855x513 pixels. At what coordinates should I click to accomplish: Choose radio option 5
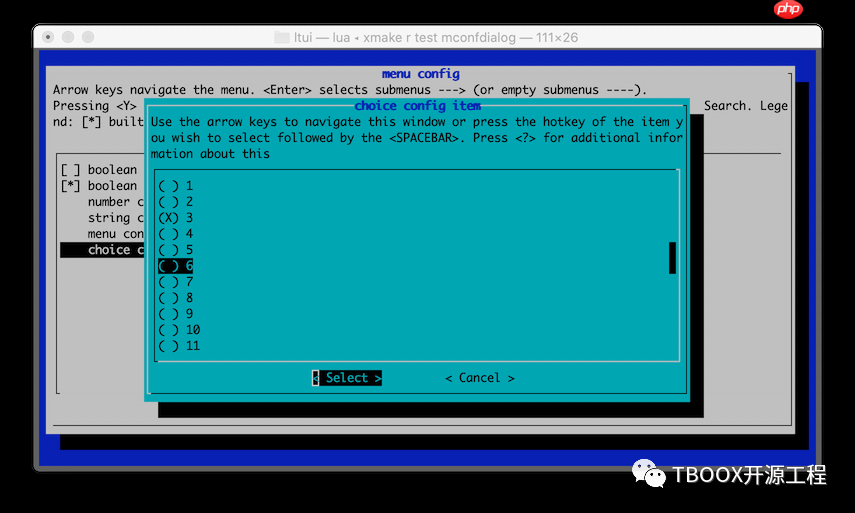pyautogui.click(x=176, y=250)
